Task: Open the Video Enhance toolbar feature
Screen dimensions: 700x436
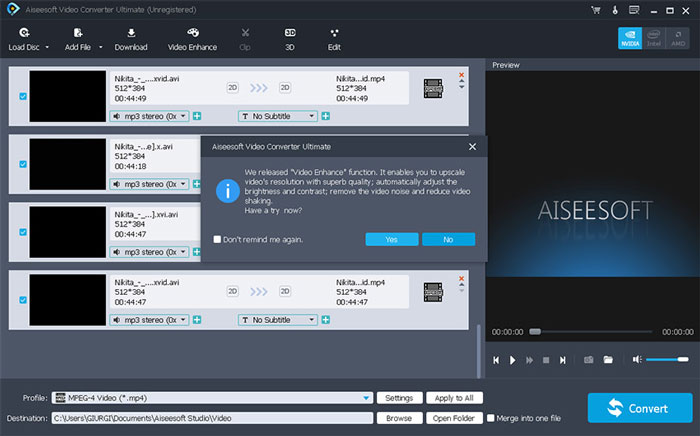Action: 192,39
